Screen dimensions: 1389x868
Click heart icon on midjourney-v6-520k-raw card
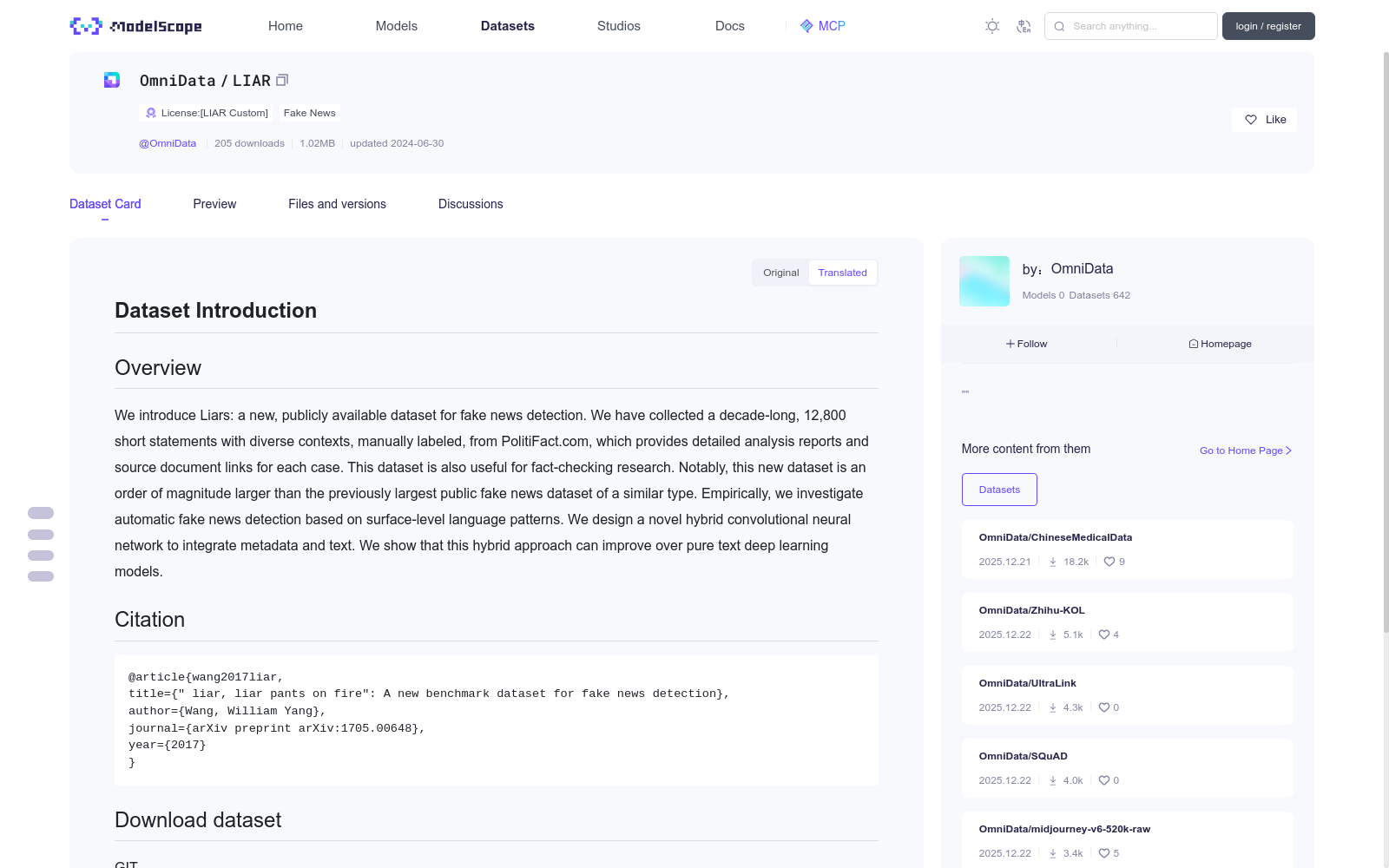(x=1104, y=853)
